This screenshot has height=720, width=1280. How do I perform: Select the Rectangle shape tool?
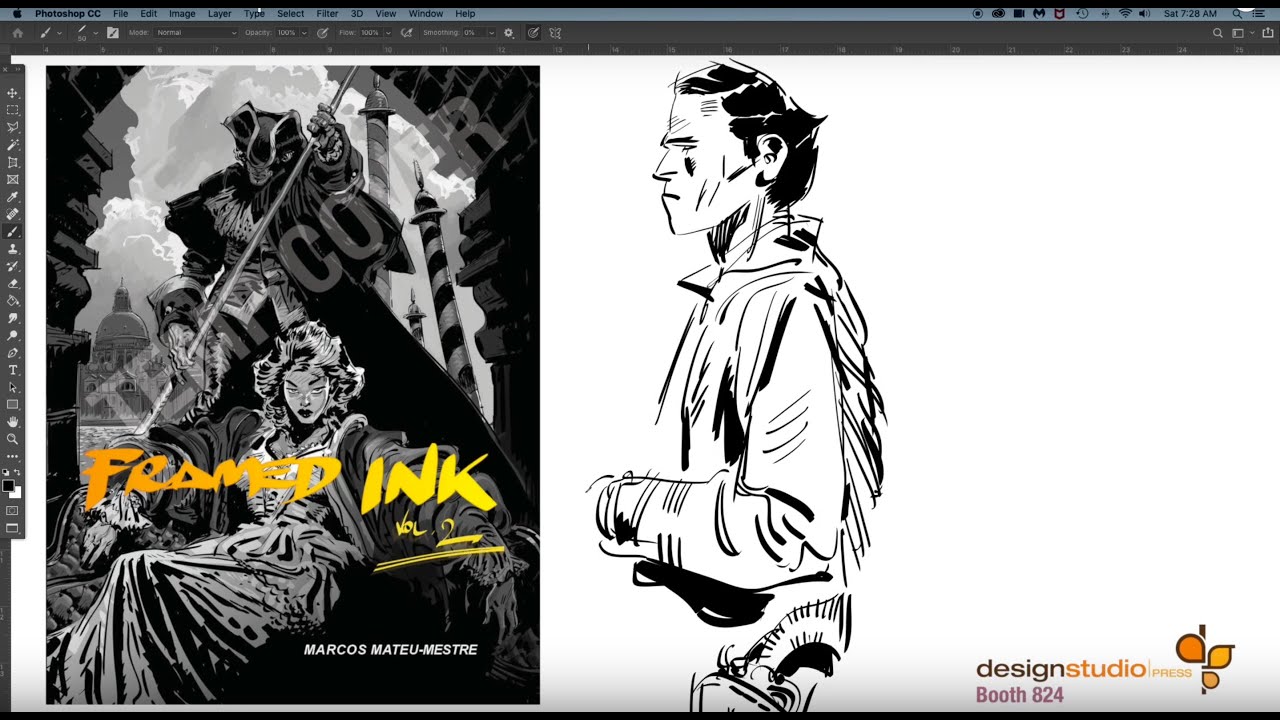tap(13, 404)
